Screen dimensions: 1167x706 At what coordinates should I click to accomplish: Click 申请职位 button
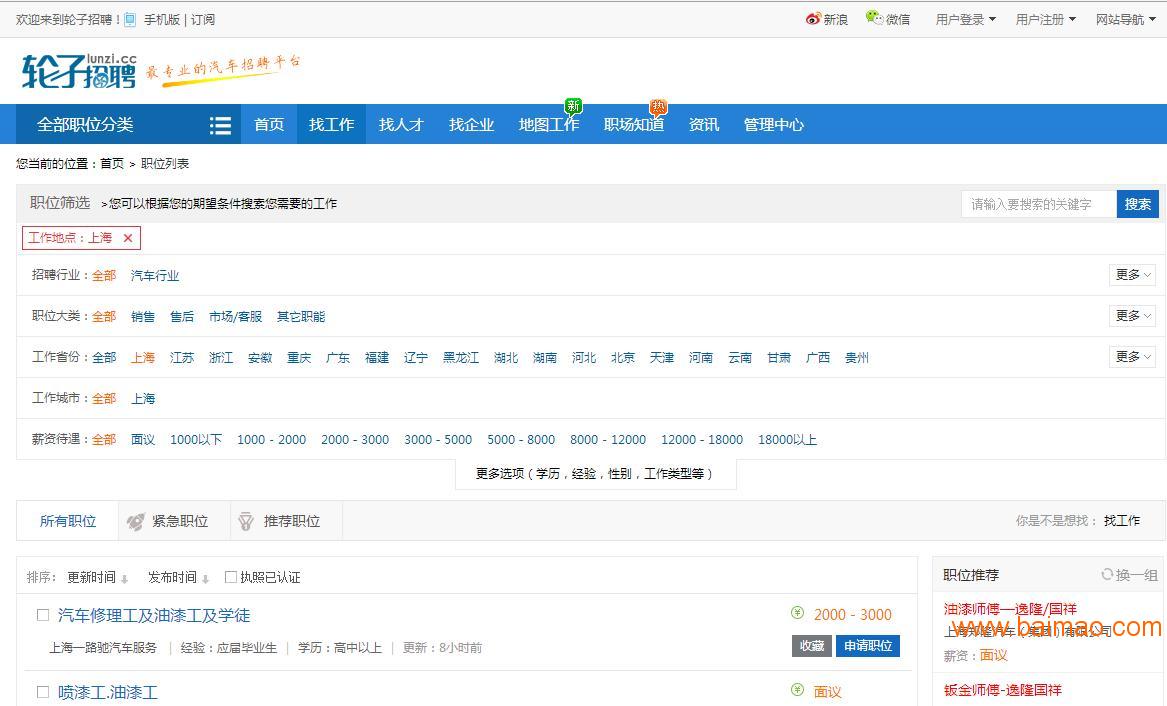(x=868, y=646)
